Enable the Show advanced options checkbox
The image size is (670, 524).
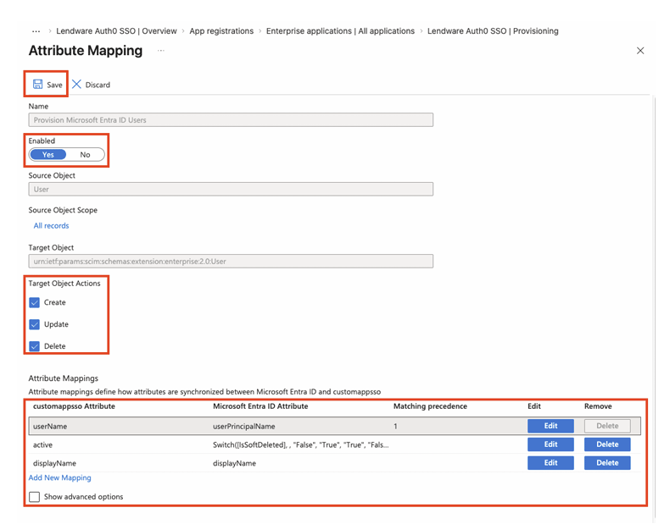click(x=35, y=496)
